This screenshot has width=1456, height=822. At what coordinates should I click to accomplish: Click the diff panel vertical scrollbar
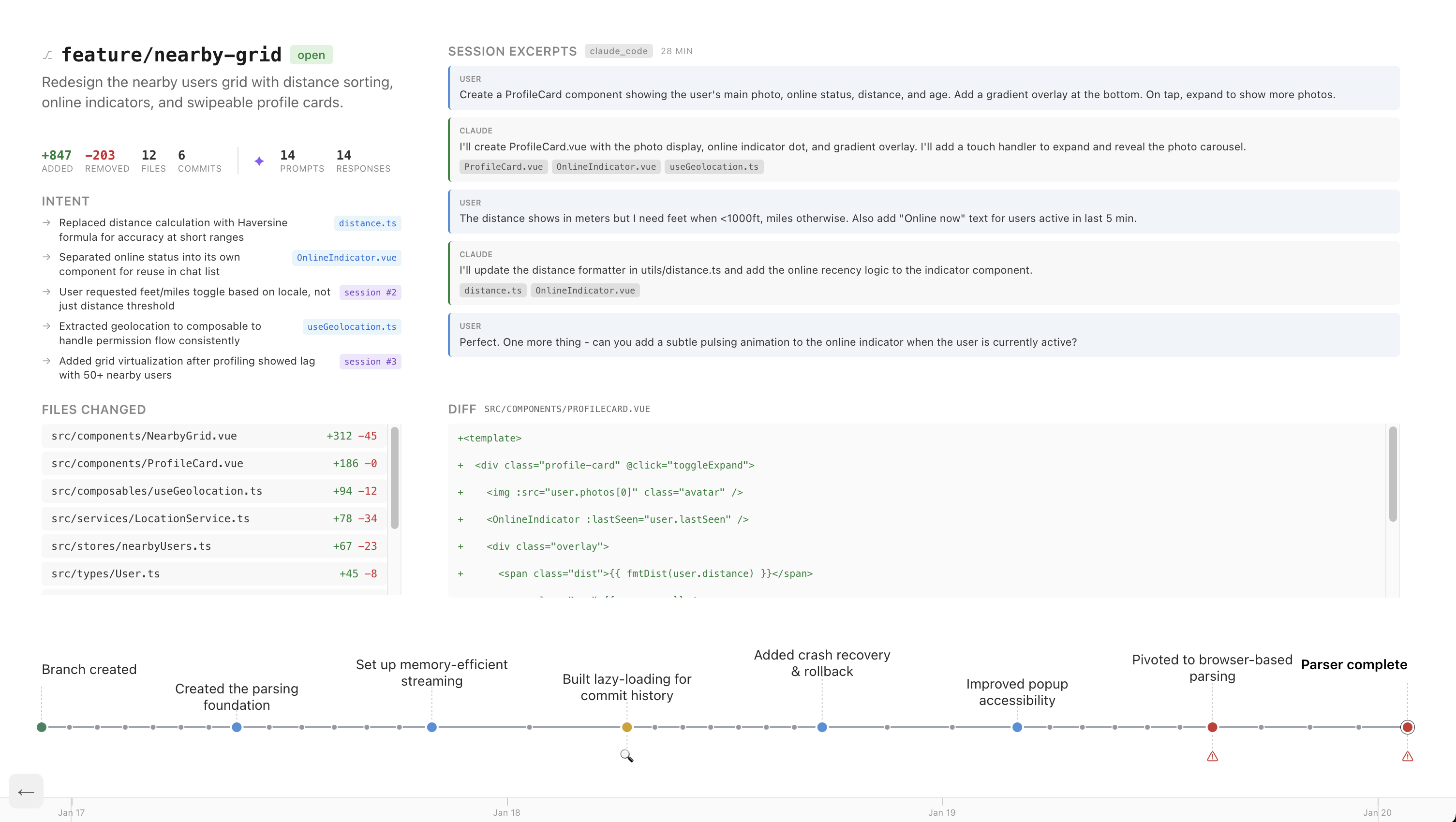(x=1393, y=474)
